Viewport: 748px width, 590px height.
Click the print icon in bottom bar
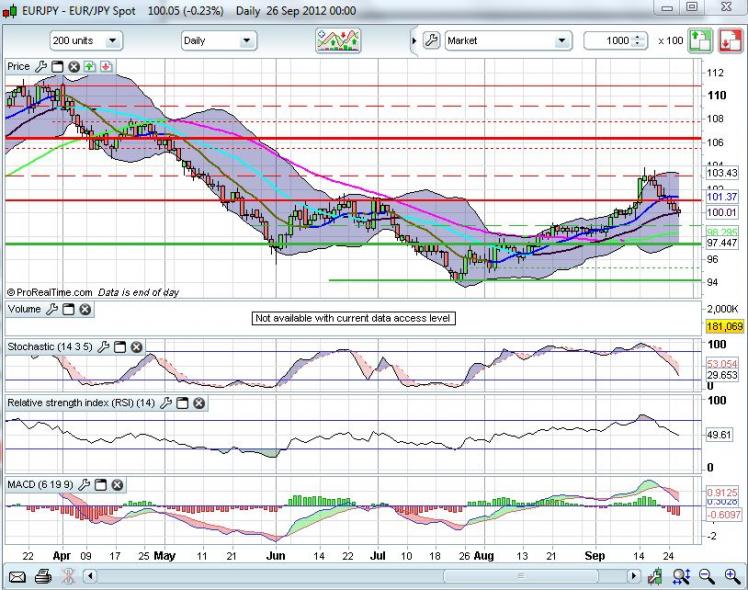(x=43, y=576)
